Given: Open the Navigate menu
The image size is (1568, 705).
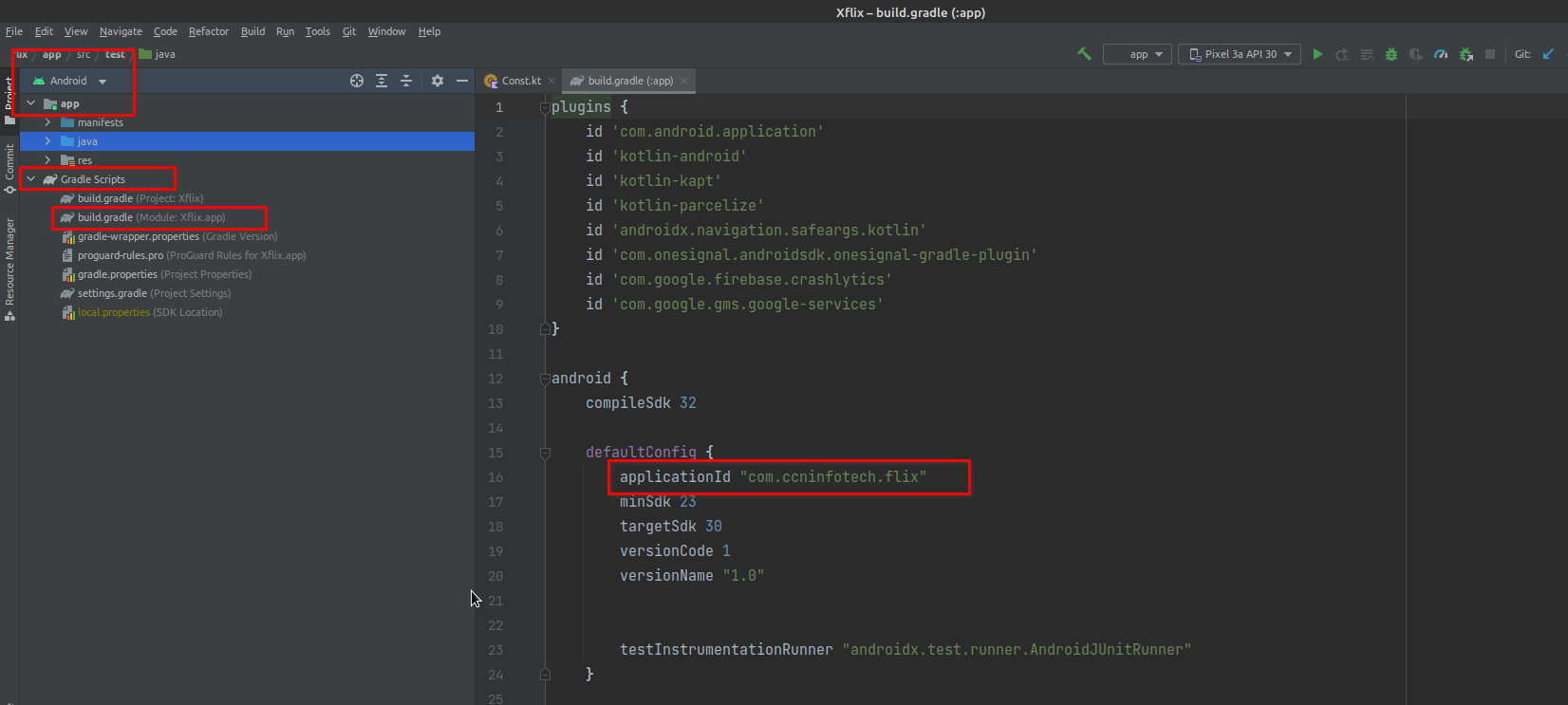Looking at the screenshot, I should (121, 31).
